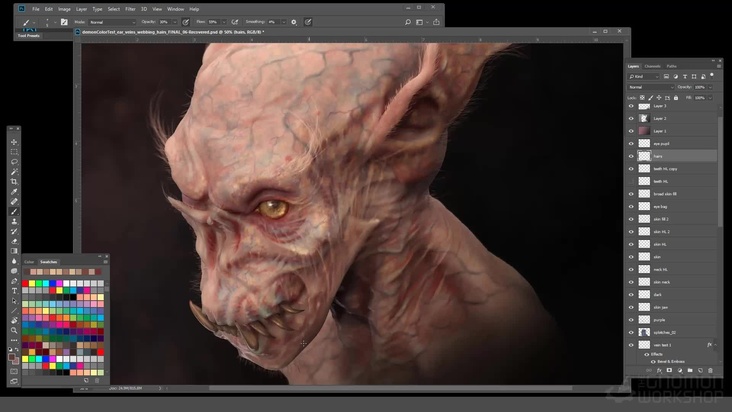Toggle lock all on layer
The width and height of the screenshot is (732, 412).
coord(676,98)
